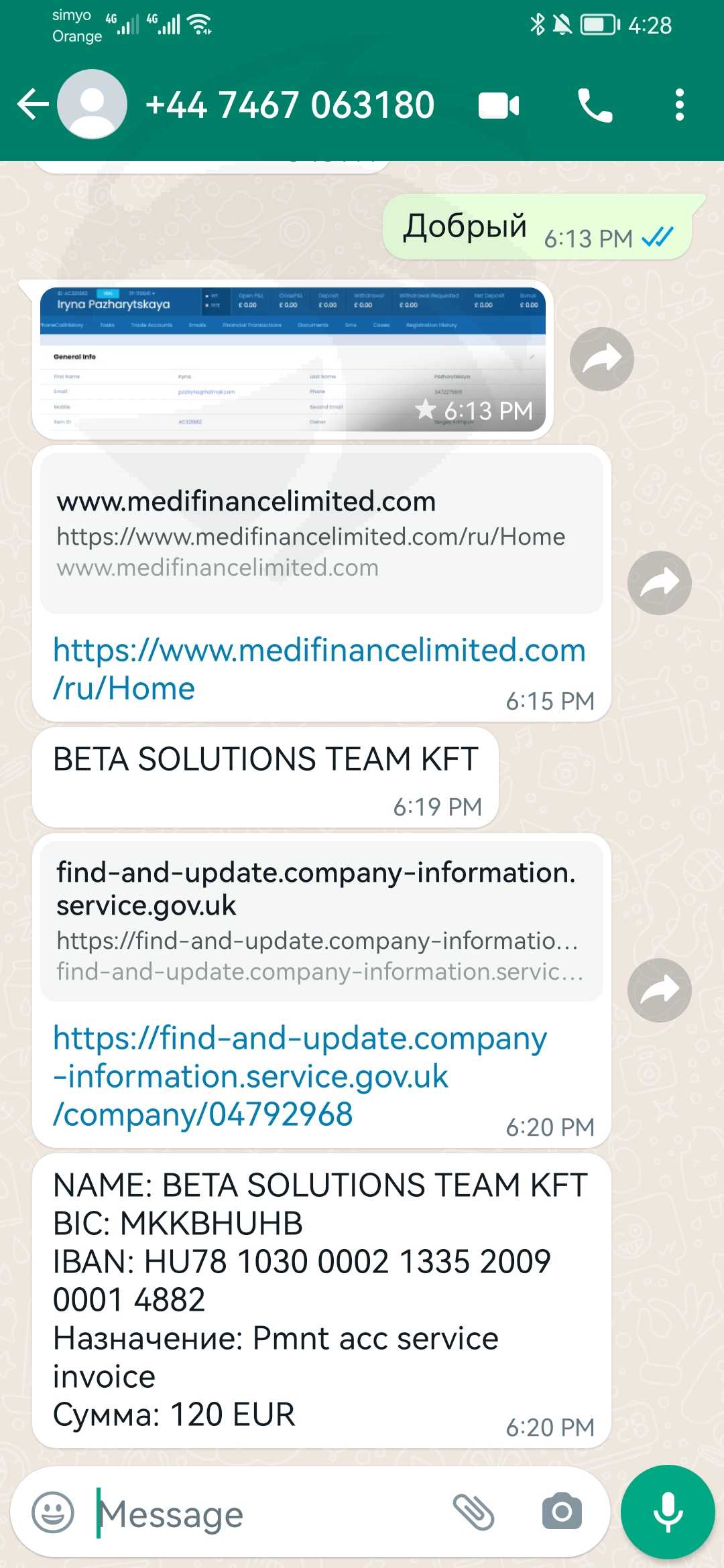Open the camera from message bar
This screenshot has width=724, height=1568.
click(x=562, y=1512)
